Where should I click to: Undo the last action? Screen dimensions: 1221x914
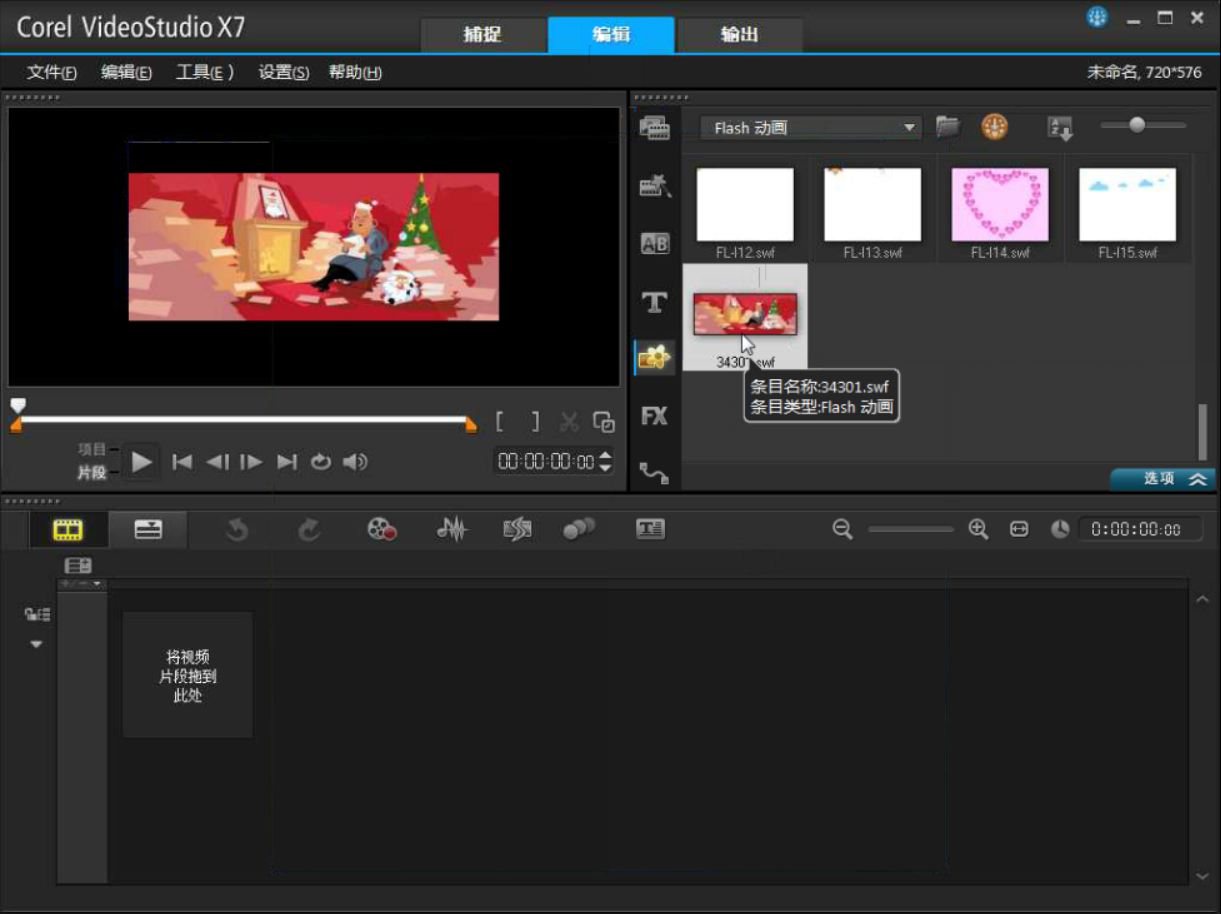[236, 530]
